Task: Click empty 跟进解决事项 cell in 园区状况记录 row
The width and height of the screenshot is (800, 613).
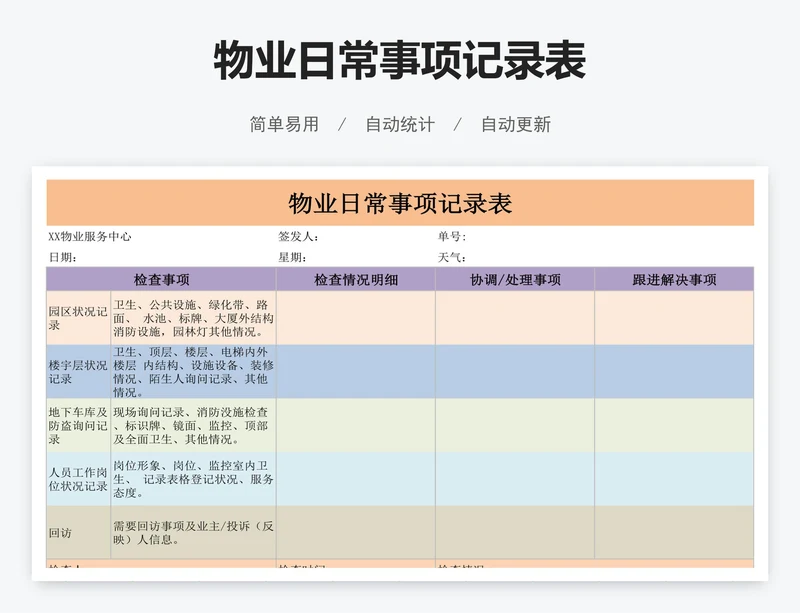Action: point(674,318)
